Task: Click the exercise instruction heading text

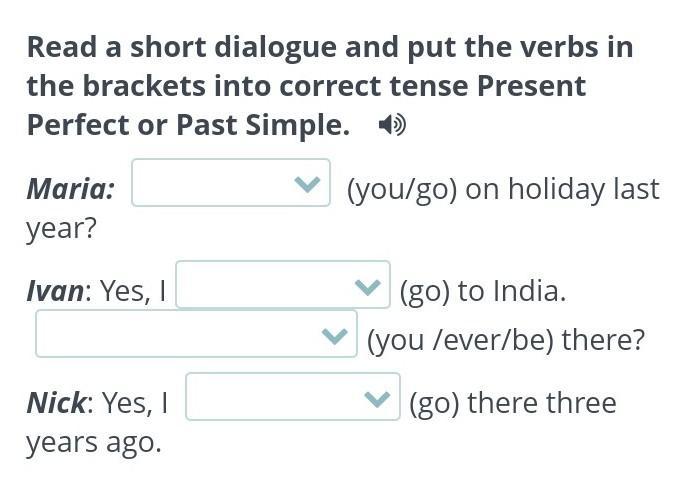Action: (x=330, y=85)
